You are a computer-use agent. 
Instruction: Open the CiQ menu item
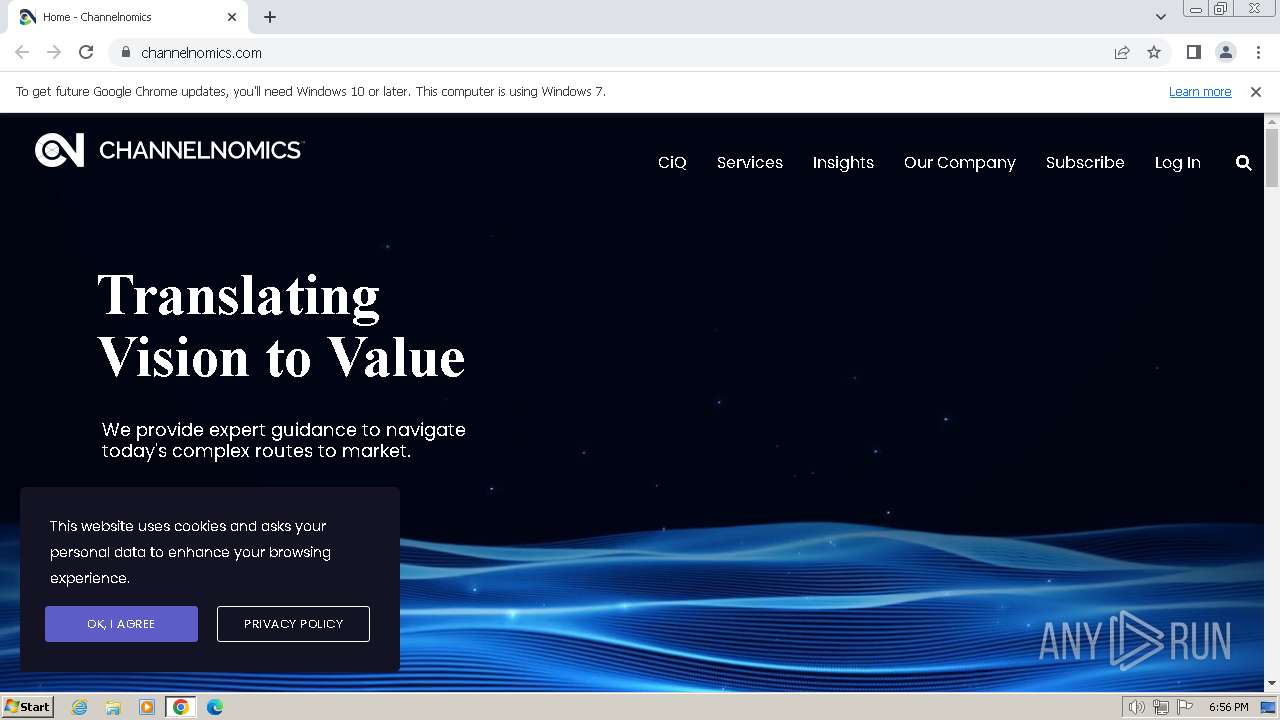[672, 162]
